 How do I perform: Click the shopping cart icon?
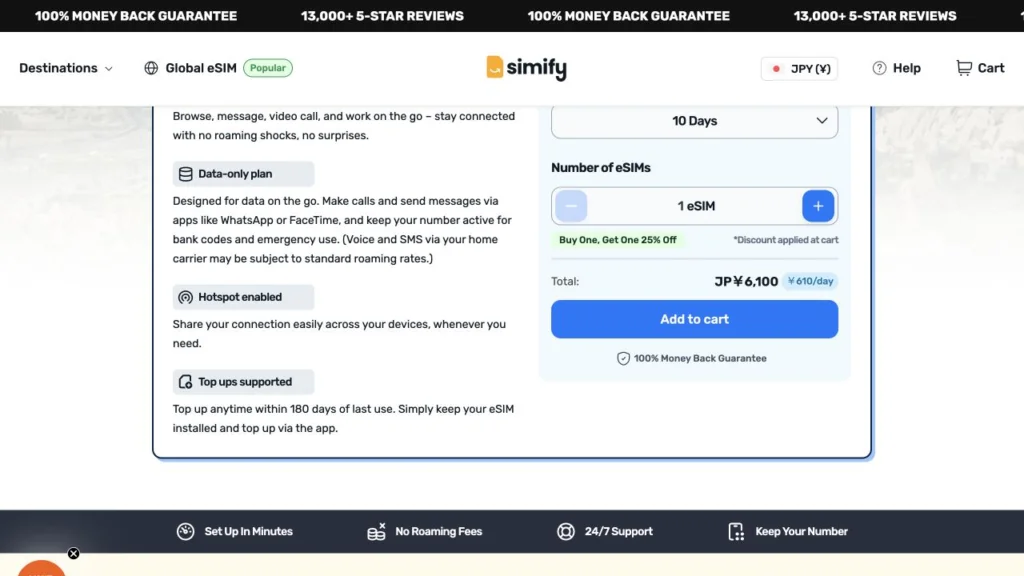point(964,68)
